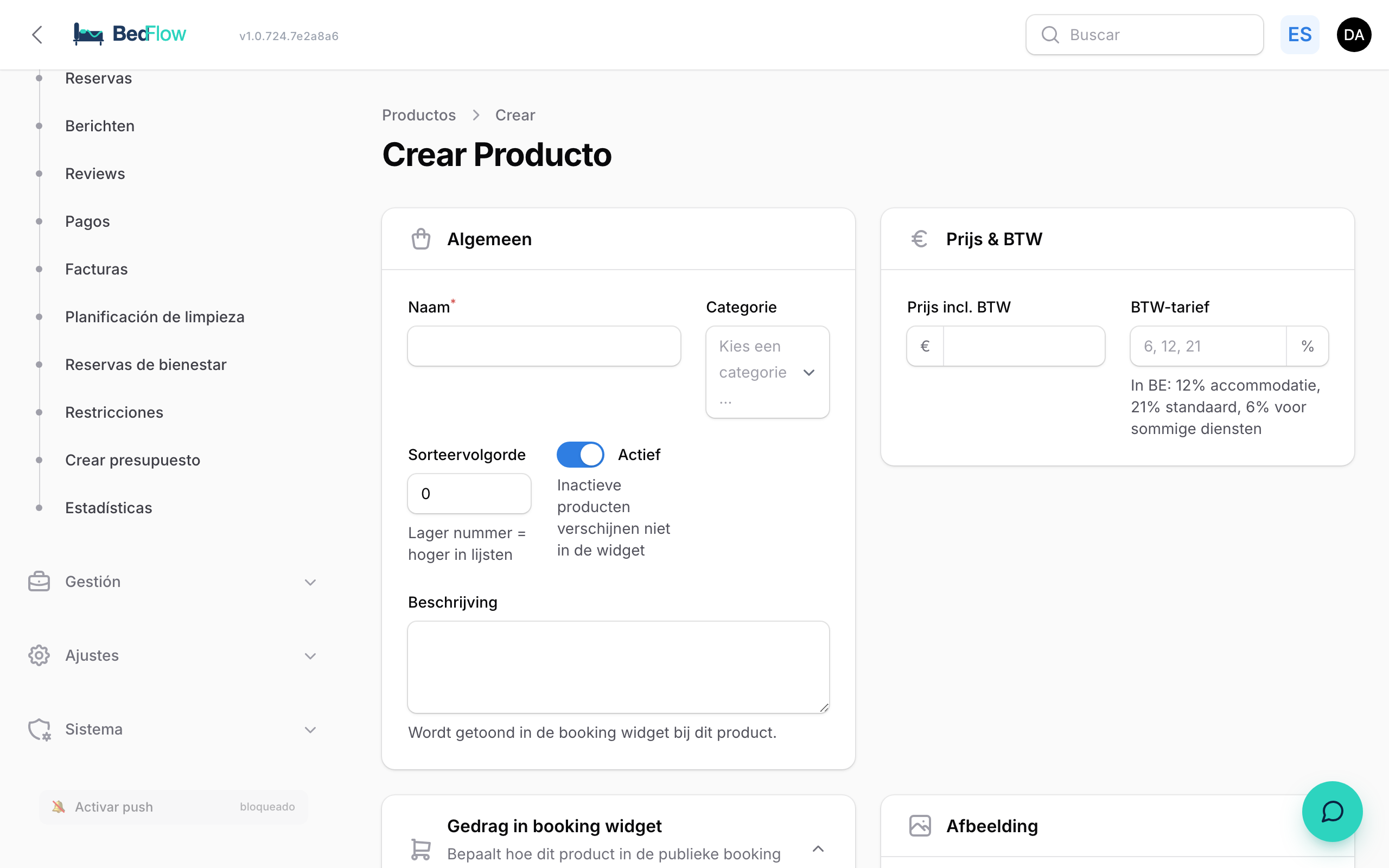
Task: Open the chat support bubble
Action: click(x=1331, y=811)
